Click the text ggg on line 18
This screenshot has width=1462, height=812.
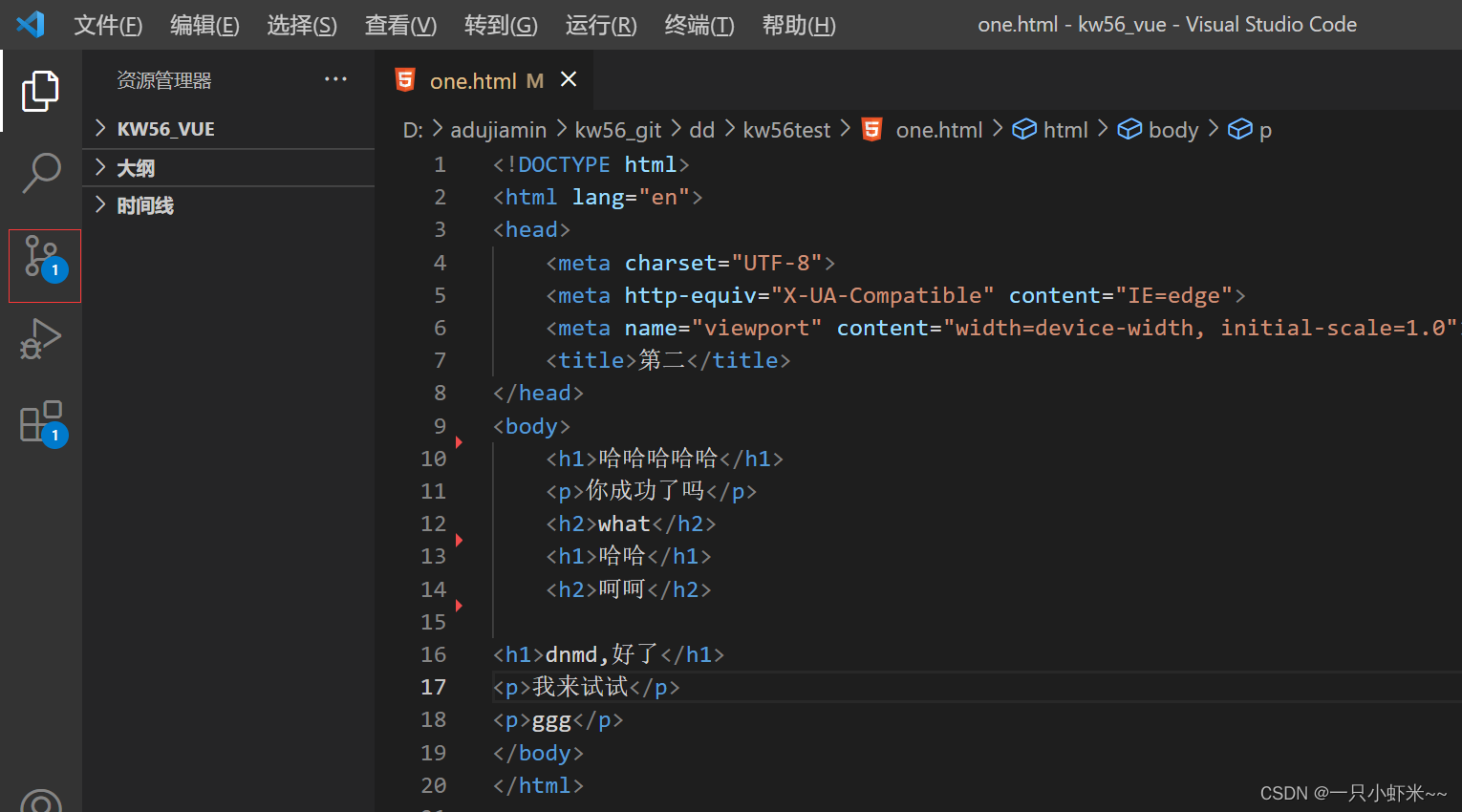pyautogui.click(x=551, y=720)
